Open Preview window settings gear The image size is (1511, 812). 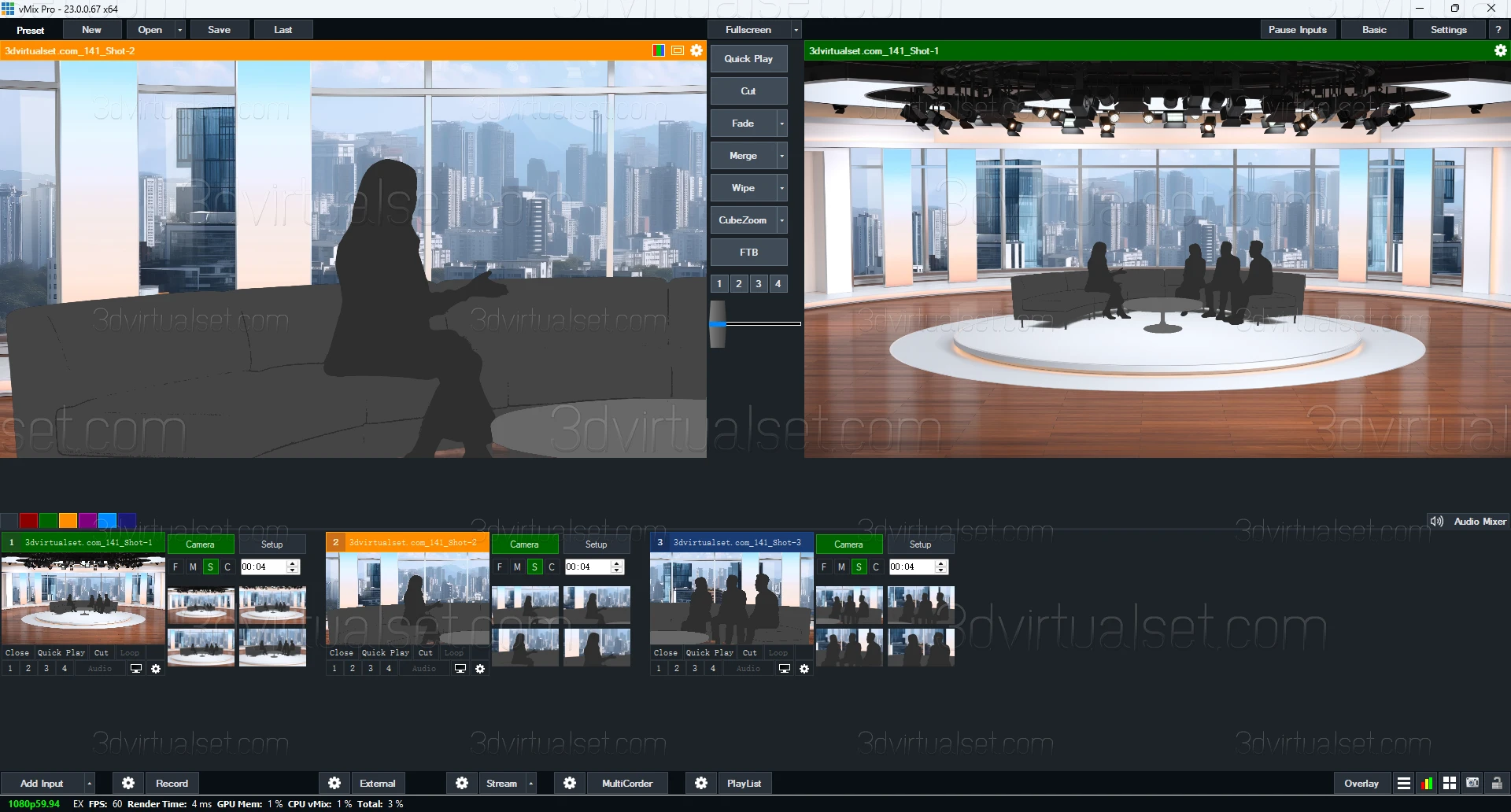click(x=696, y=50)
